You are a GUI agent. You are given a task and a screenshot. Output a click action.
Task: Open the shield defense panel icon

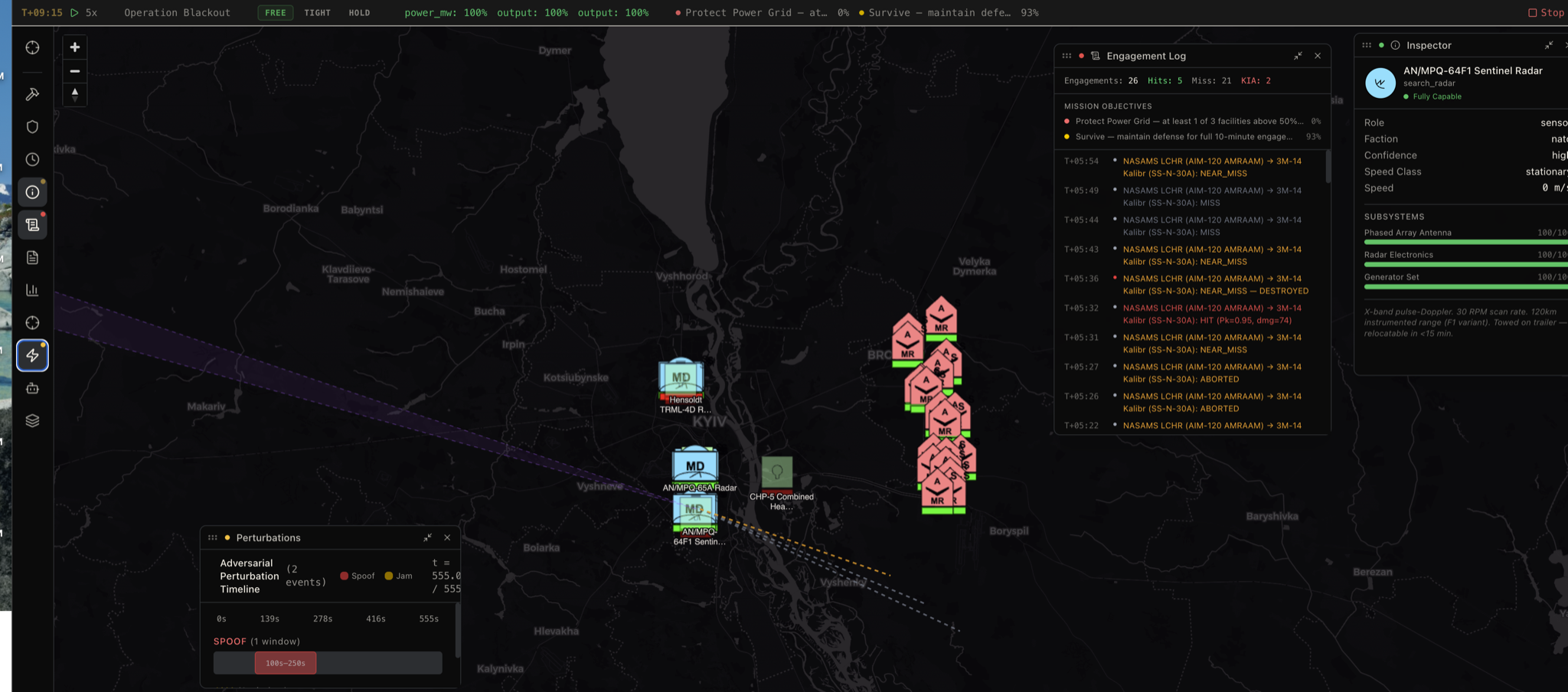coord(32,127)
